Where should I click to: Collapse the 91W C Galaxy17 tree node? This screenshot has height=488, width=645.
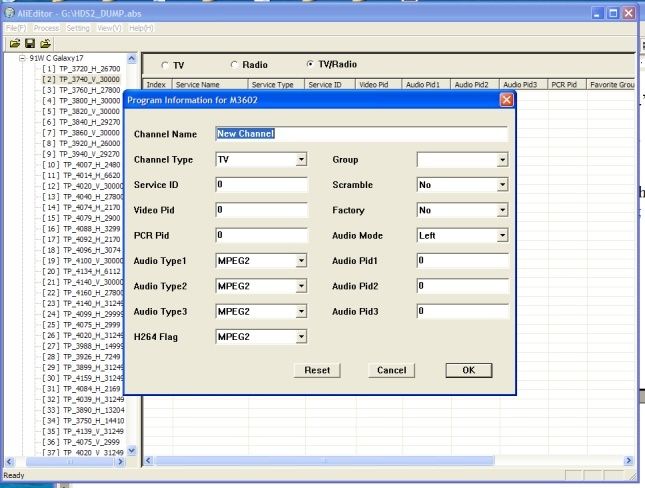23,58
